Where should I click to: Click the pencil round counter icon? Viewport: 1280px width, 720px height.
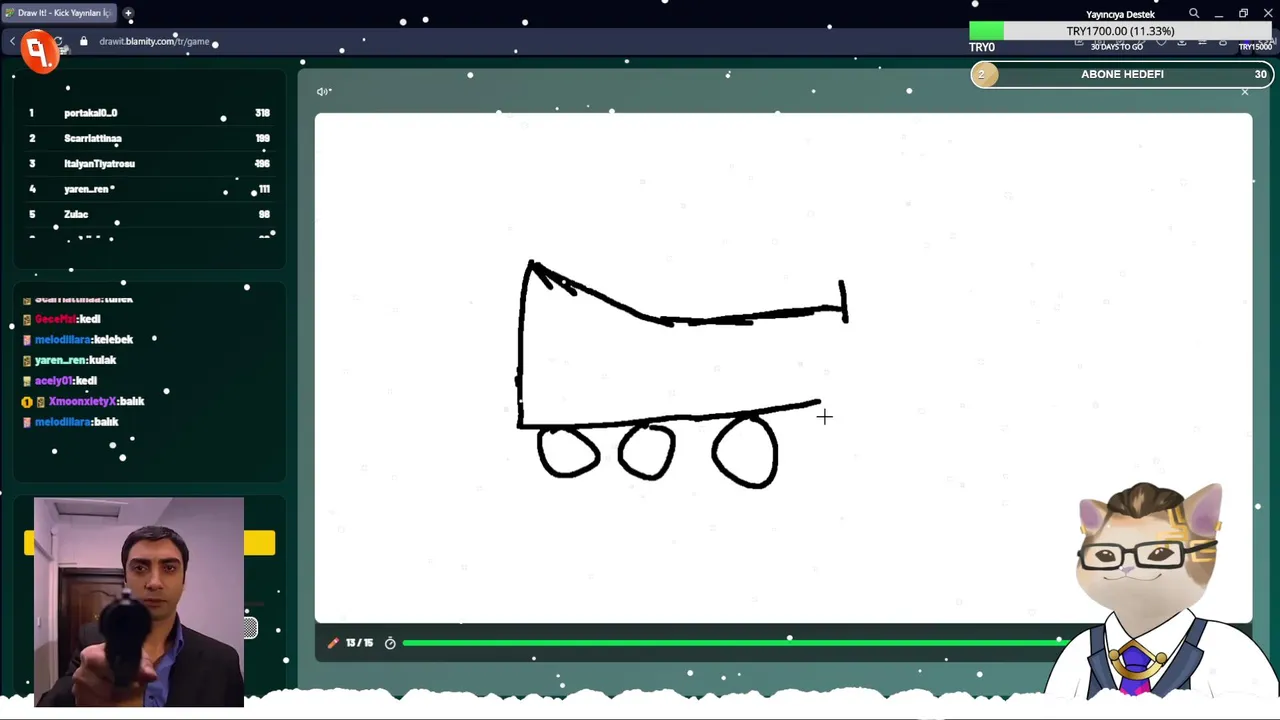[x=333, y=643]
